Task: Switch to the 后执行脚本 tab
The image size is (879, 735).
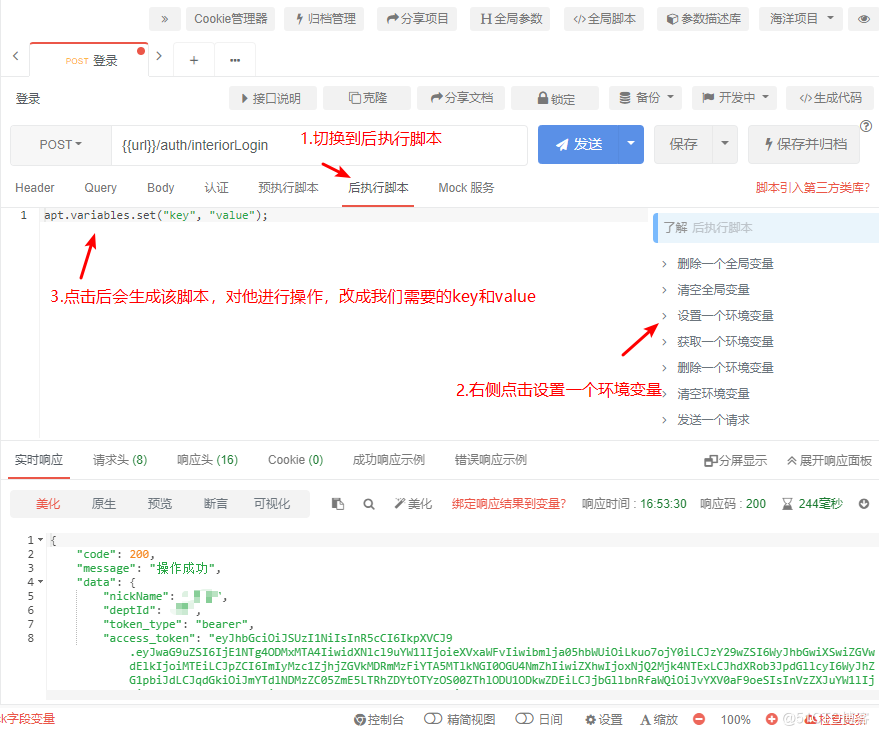Action: point(378,188)
